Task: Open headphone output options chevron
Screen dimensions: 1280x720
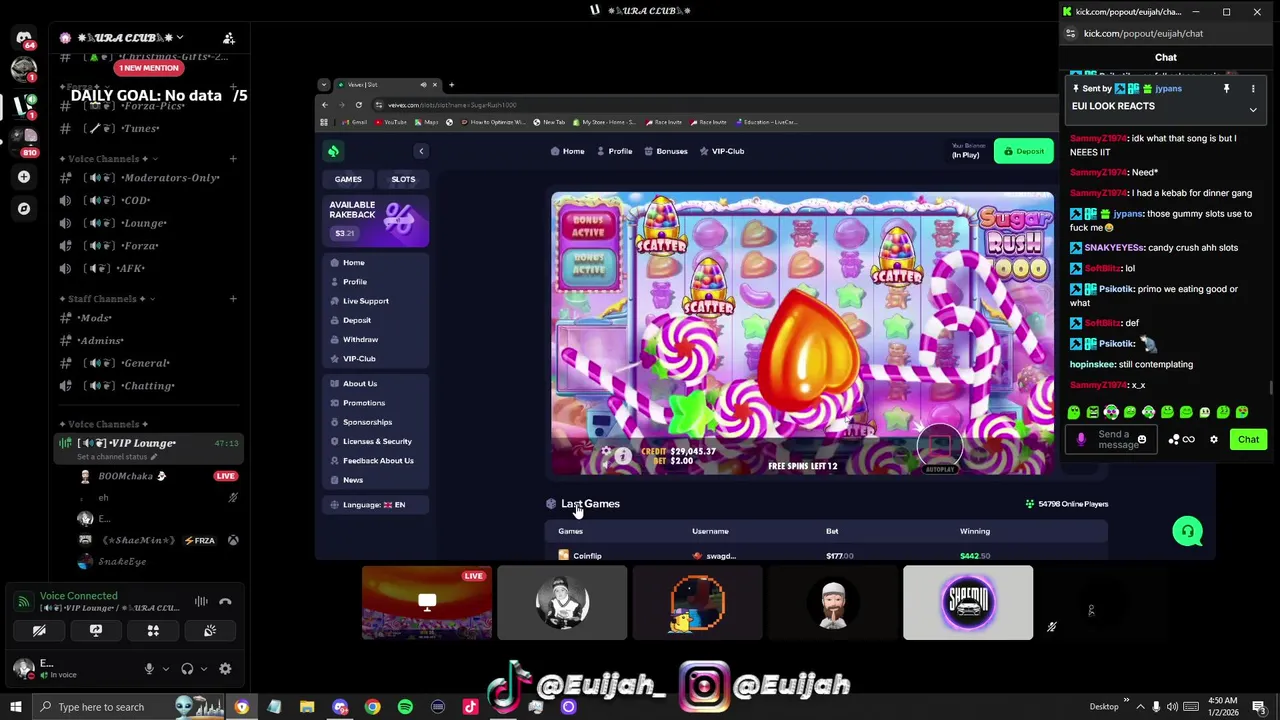Action: tap(203, 669)
